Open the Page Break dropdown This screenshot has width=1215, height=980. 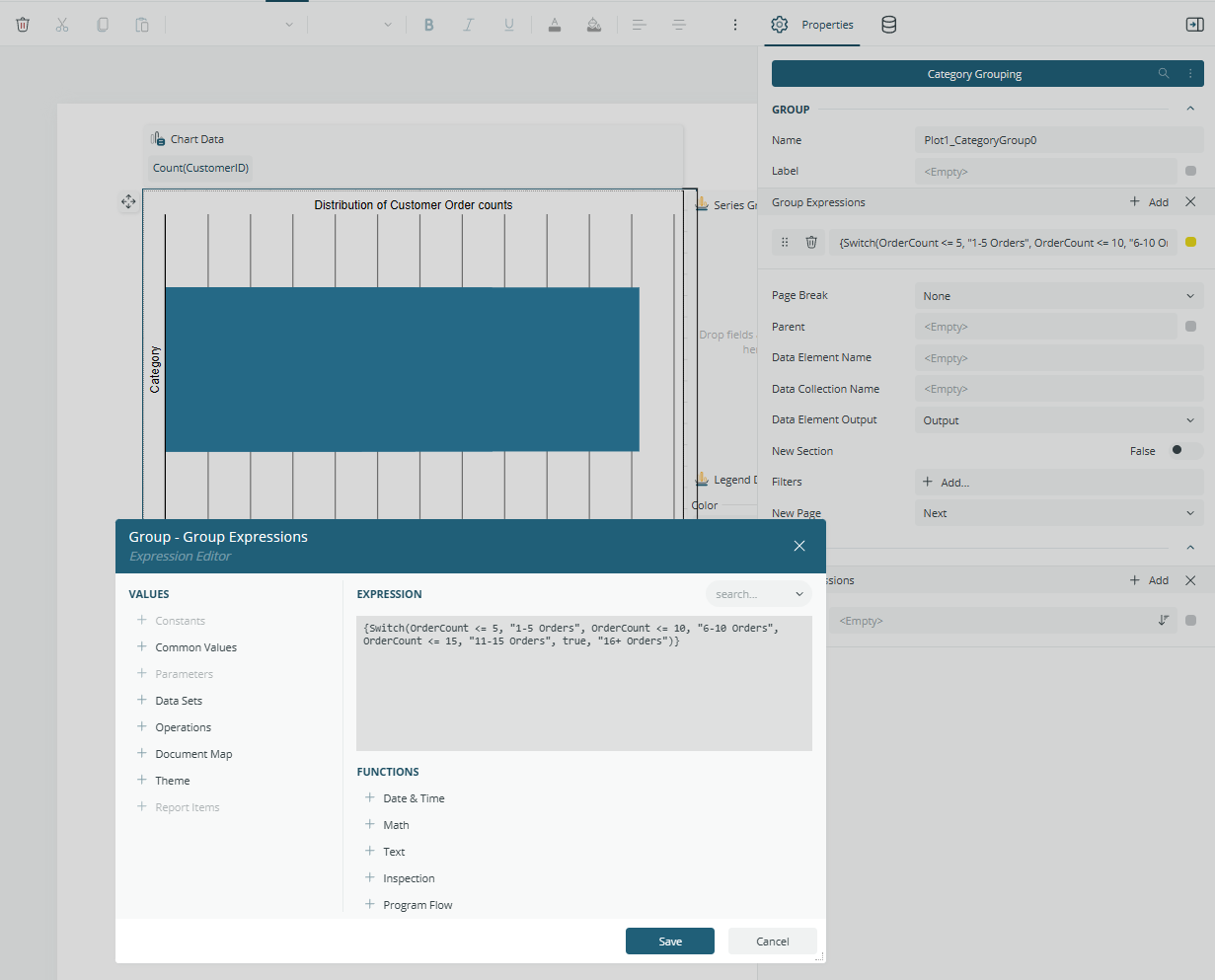1059,296
